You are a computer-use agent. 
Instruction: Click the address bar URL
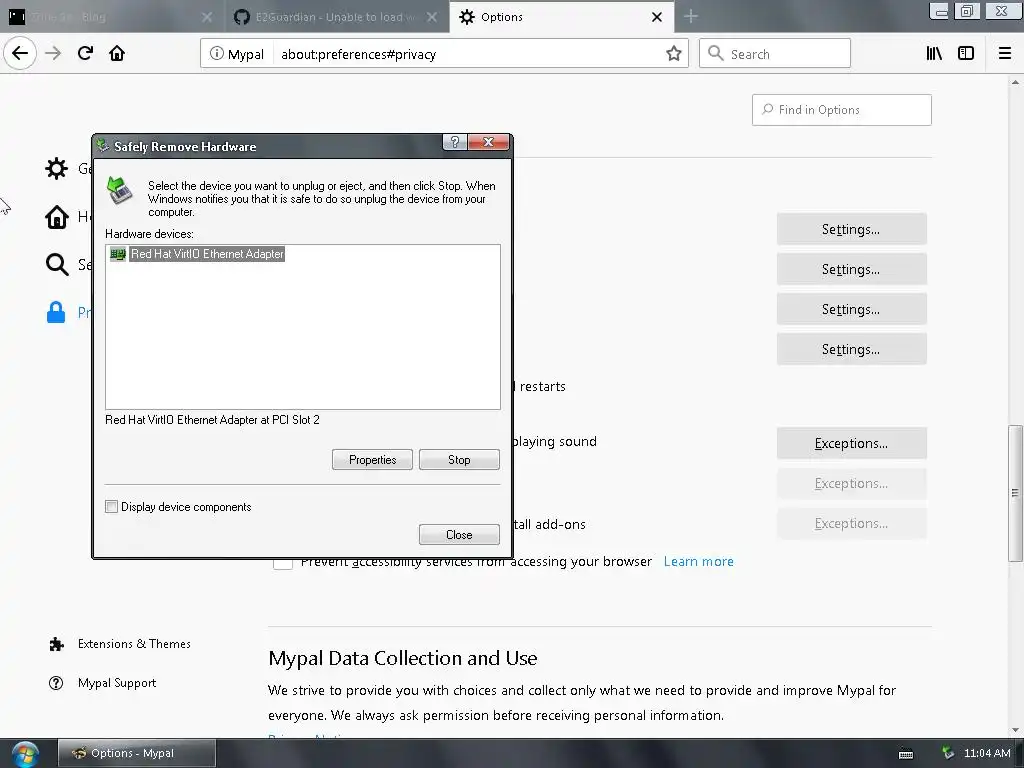[359, 54]
